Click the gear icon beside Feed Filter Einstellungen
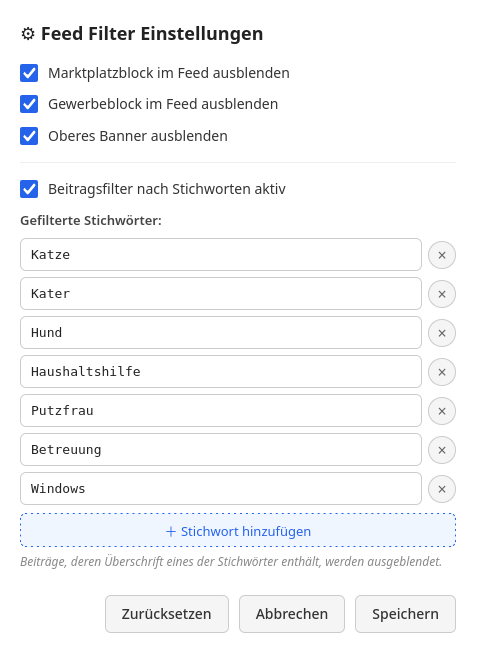 tap(28, 34)
